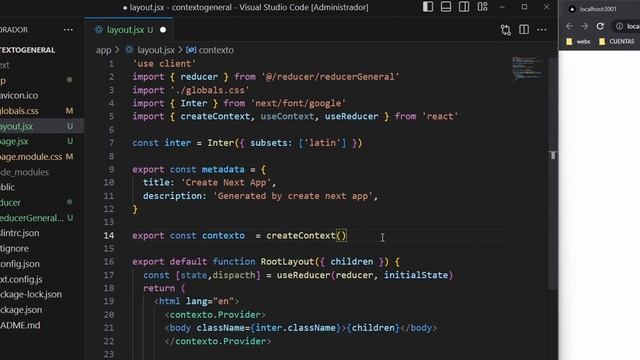Select the localhost:3001 browser tab
This screenshot has width=640, height=360.
pyautogui.click(x=598, y=9)
